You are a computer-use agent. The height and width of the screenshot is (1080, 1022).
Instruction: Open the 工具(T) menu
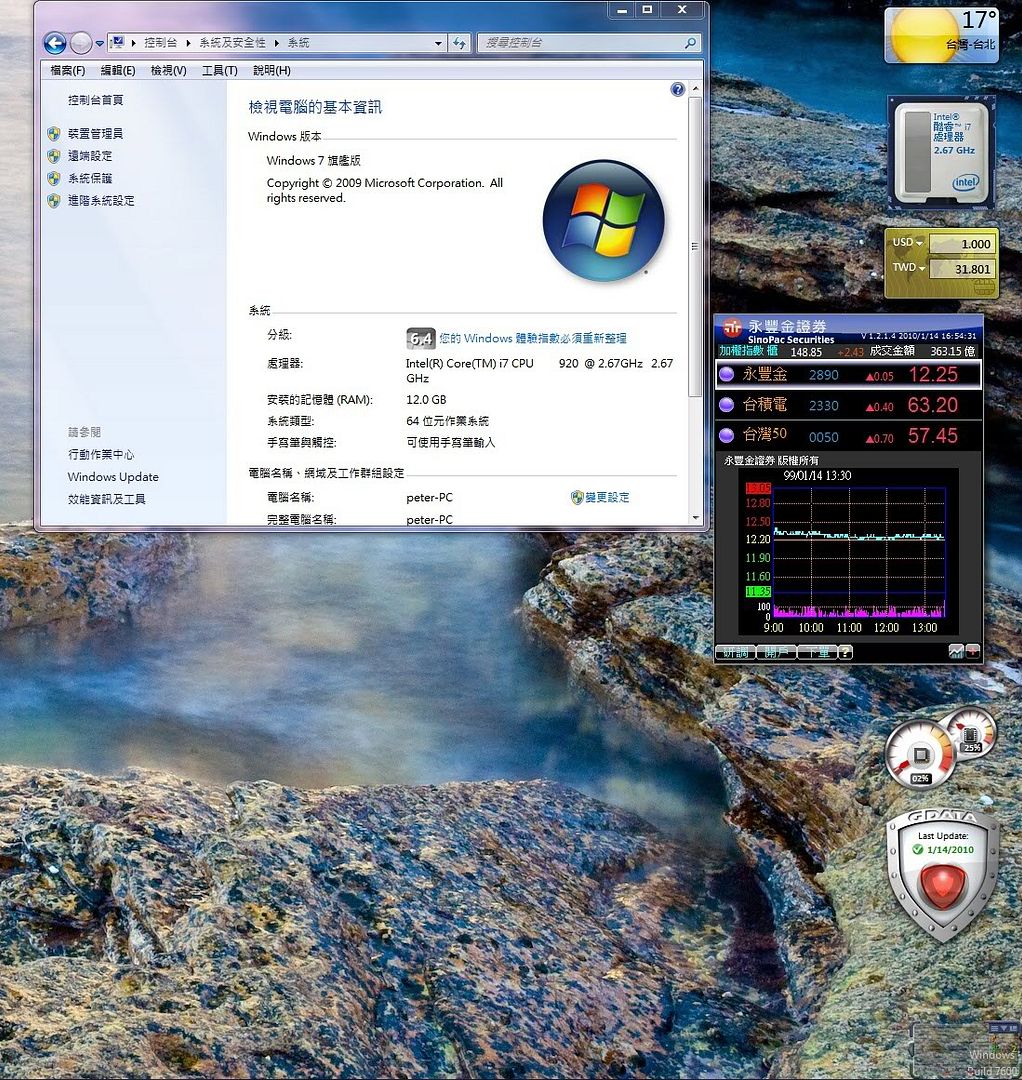[220, 70]
